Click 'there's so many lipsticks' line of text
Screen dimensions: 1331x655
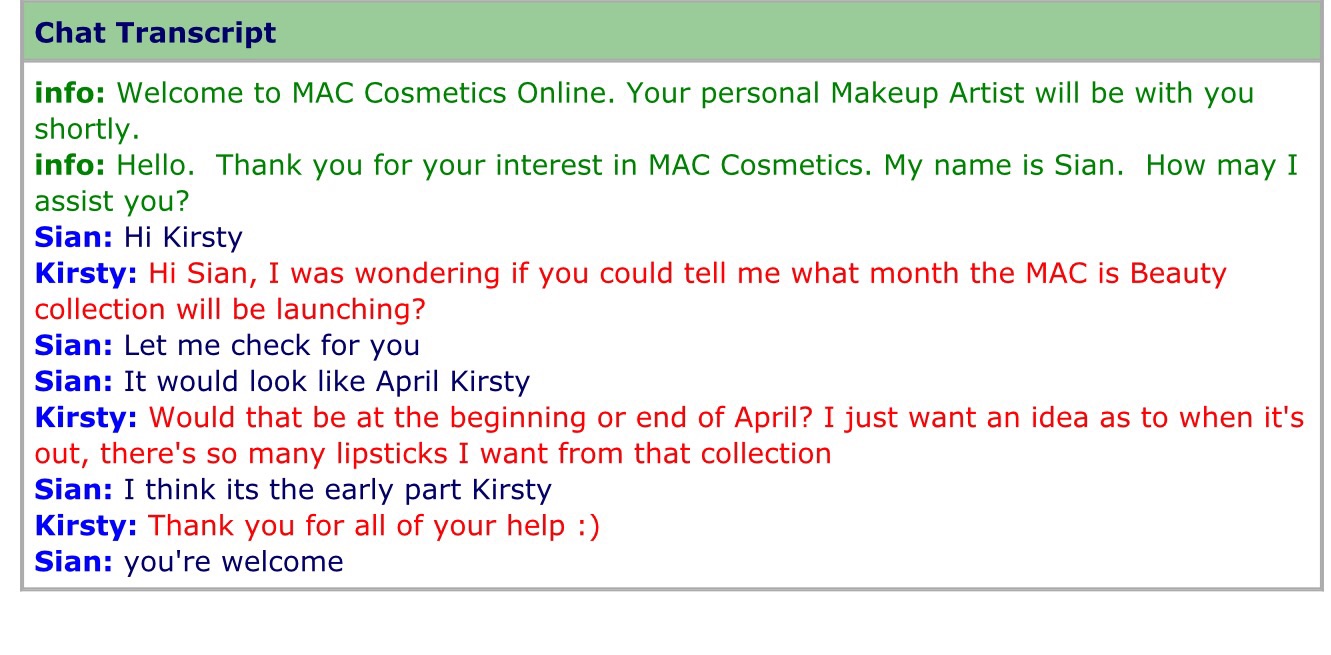[433, 454]
